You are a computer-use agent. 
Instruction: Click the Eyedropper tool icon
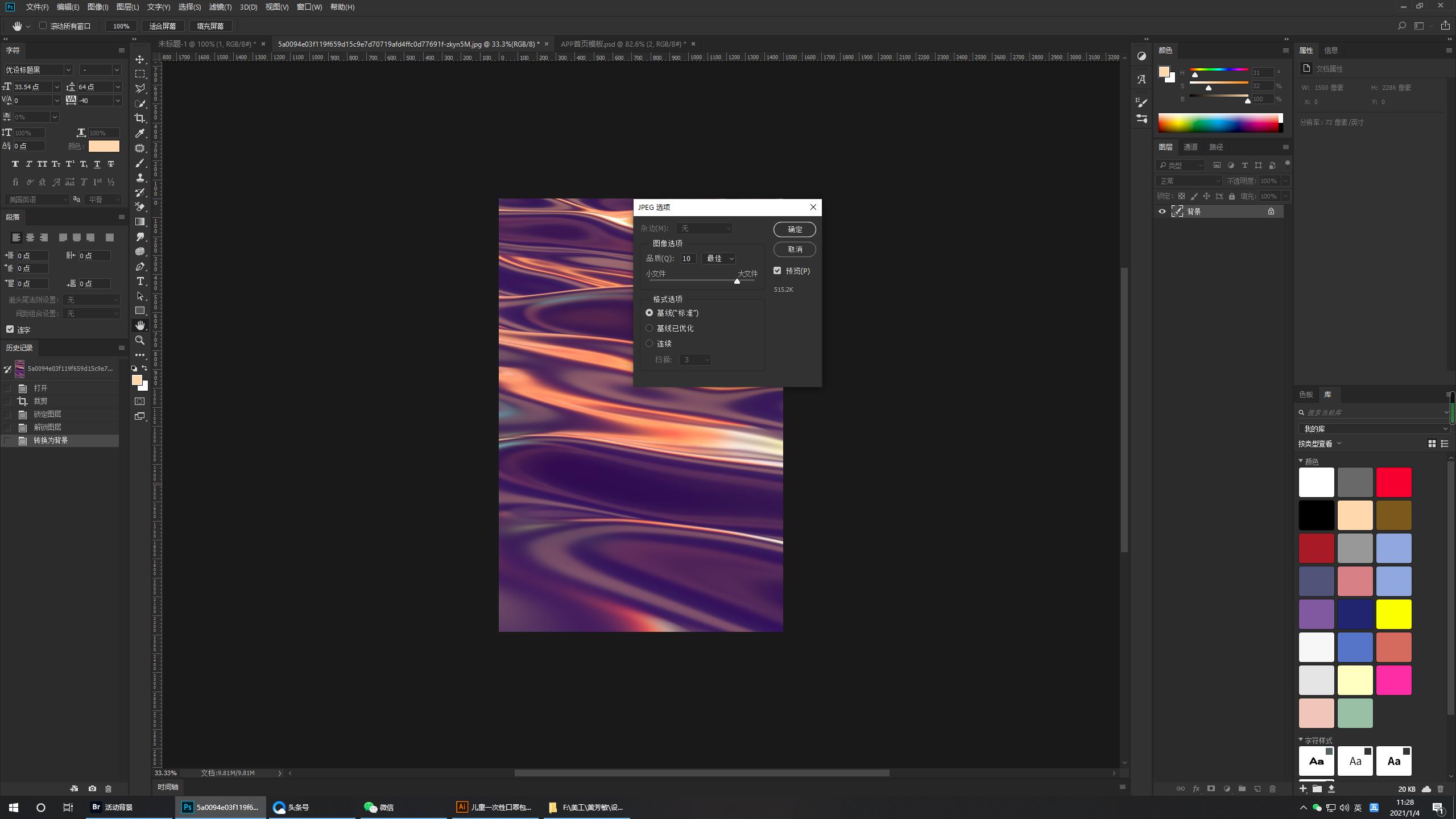point(140,133)
